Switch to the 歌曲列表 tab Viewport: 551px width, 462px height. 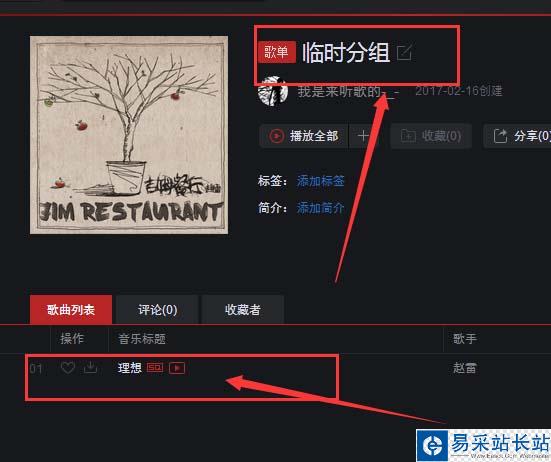[71, 310]
